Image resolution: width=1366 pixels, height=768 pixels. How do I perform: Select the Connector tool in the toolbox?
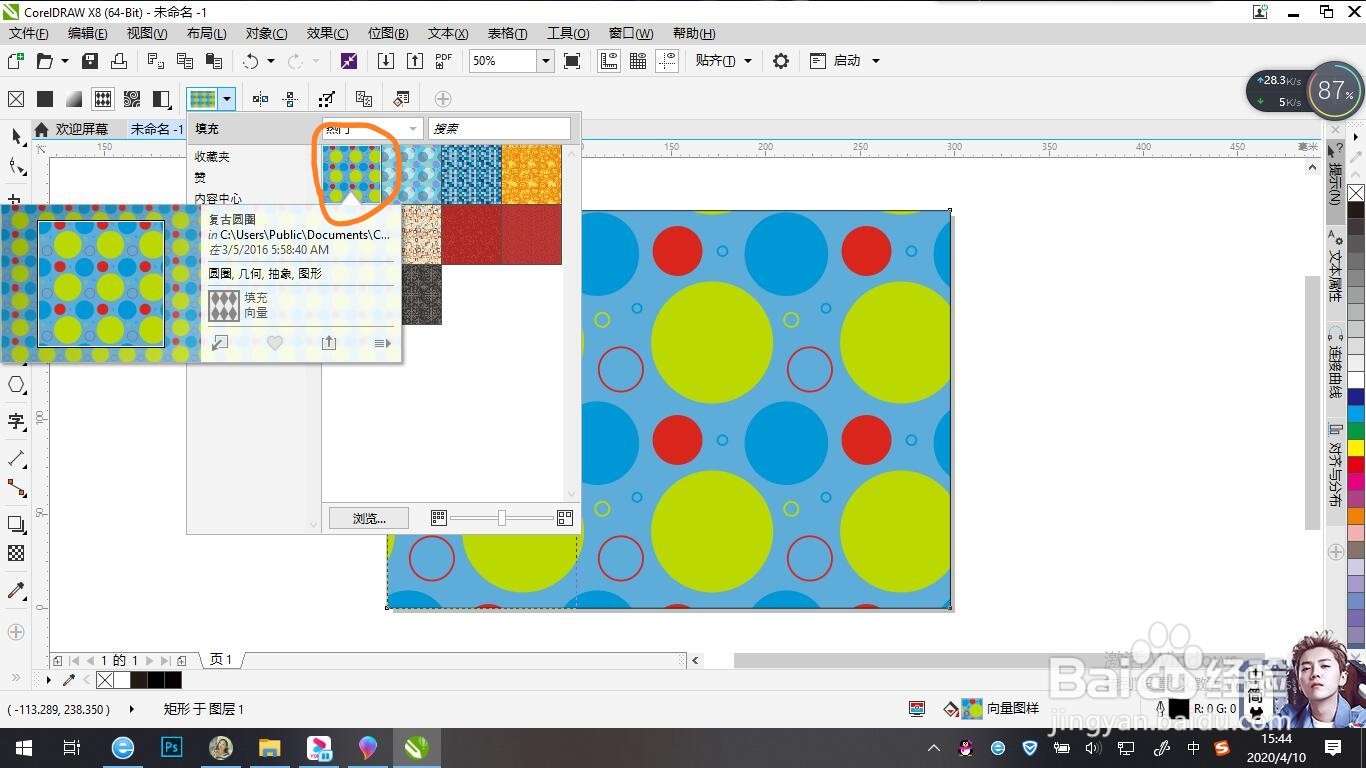[x=16, y=488]
